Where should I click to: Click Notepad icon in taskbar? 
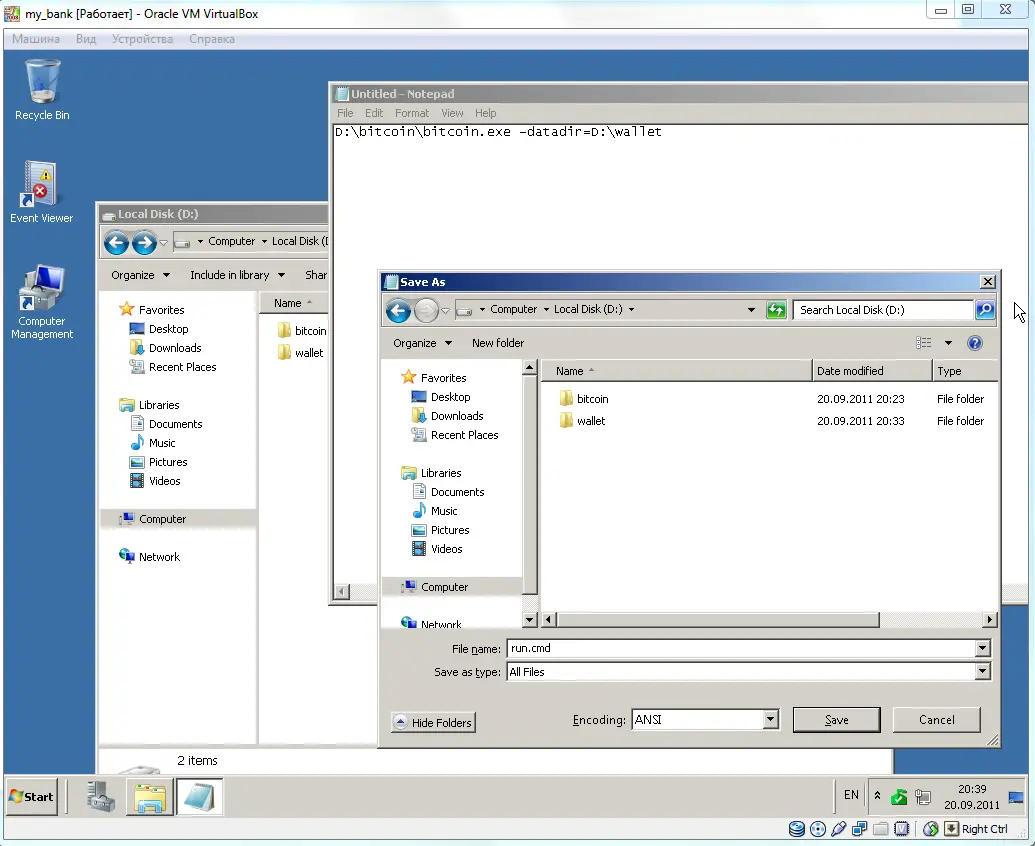coord(199,797)
